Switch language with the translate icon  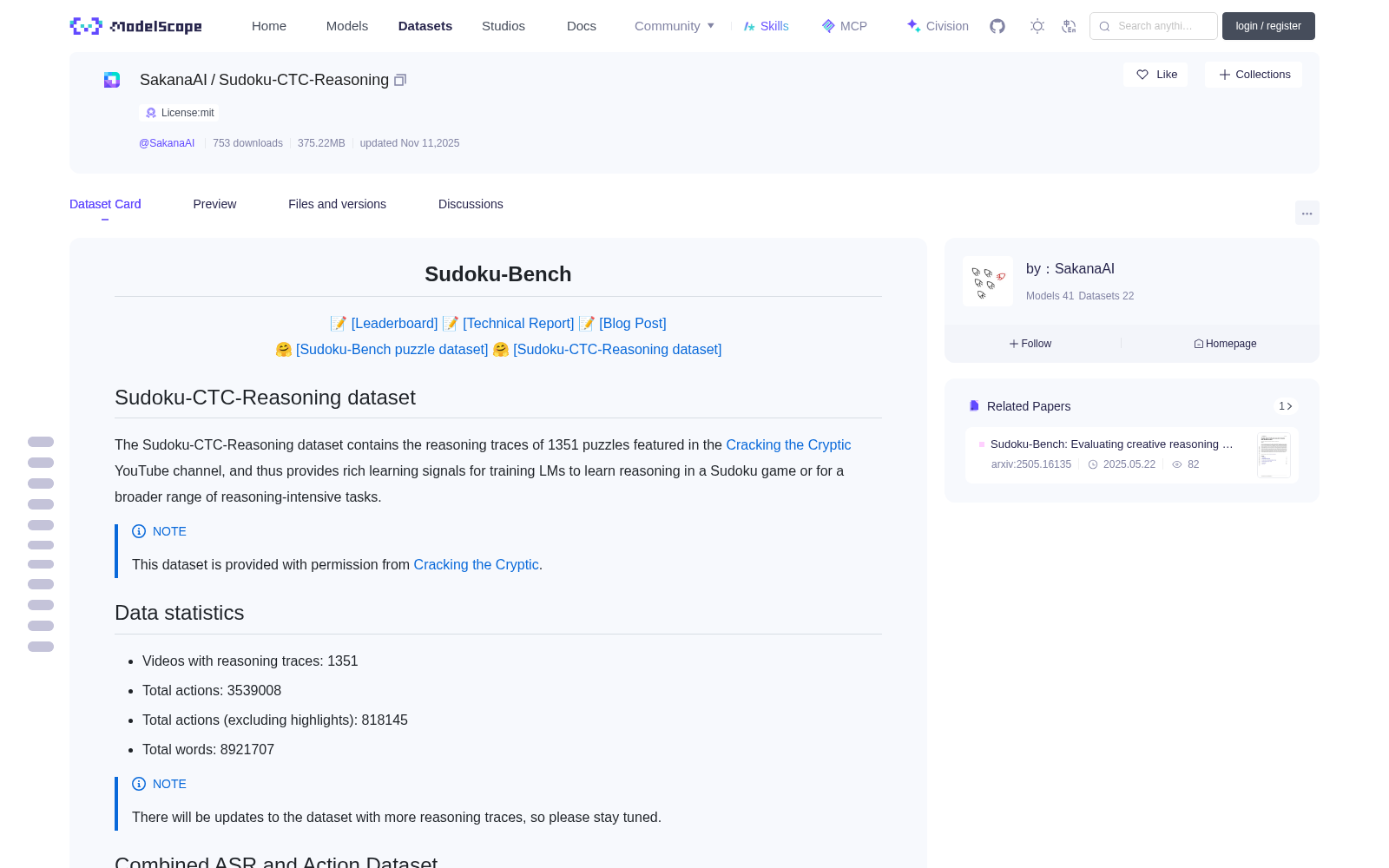pyautogui.click(x=1069, y=26)
